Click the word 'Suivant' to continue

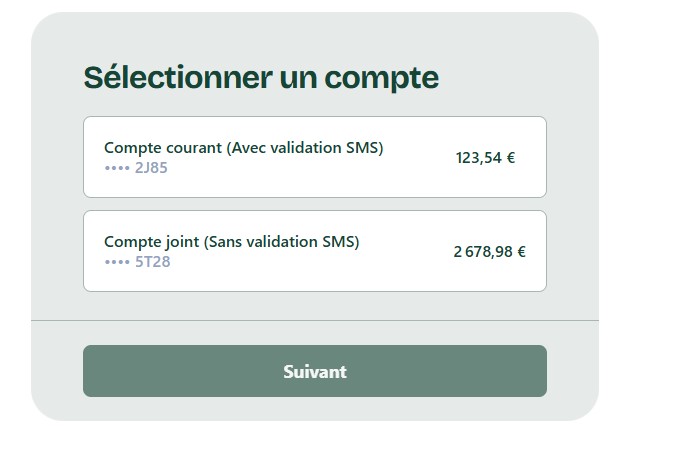coord(314,371)
